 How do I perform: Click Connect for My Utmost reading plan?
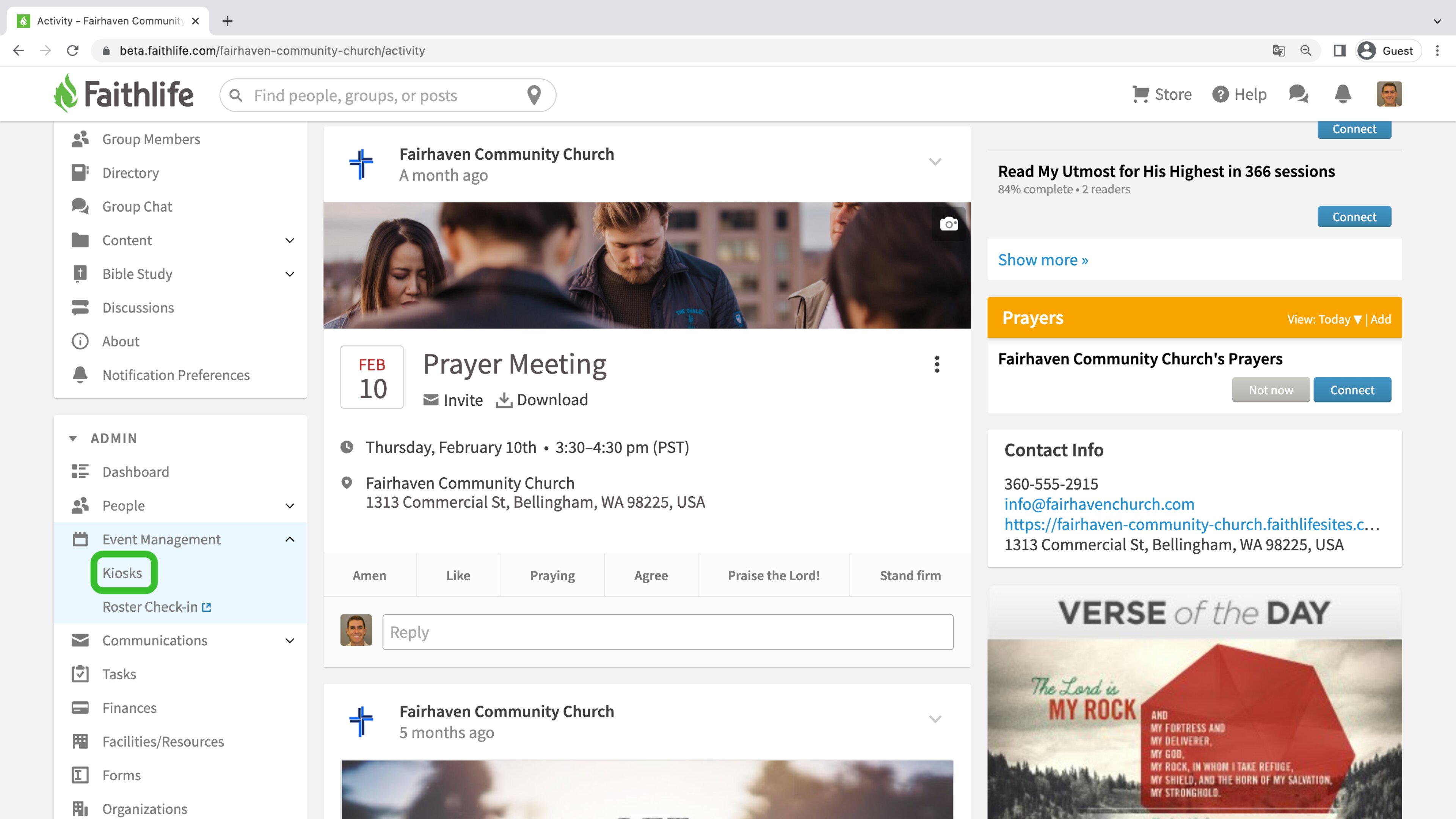click(1354, 217)
